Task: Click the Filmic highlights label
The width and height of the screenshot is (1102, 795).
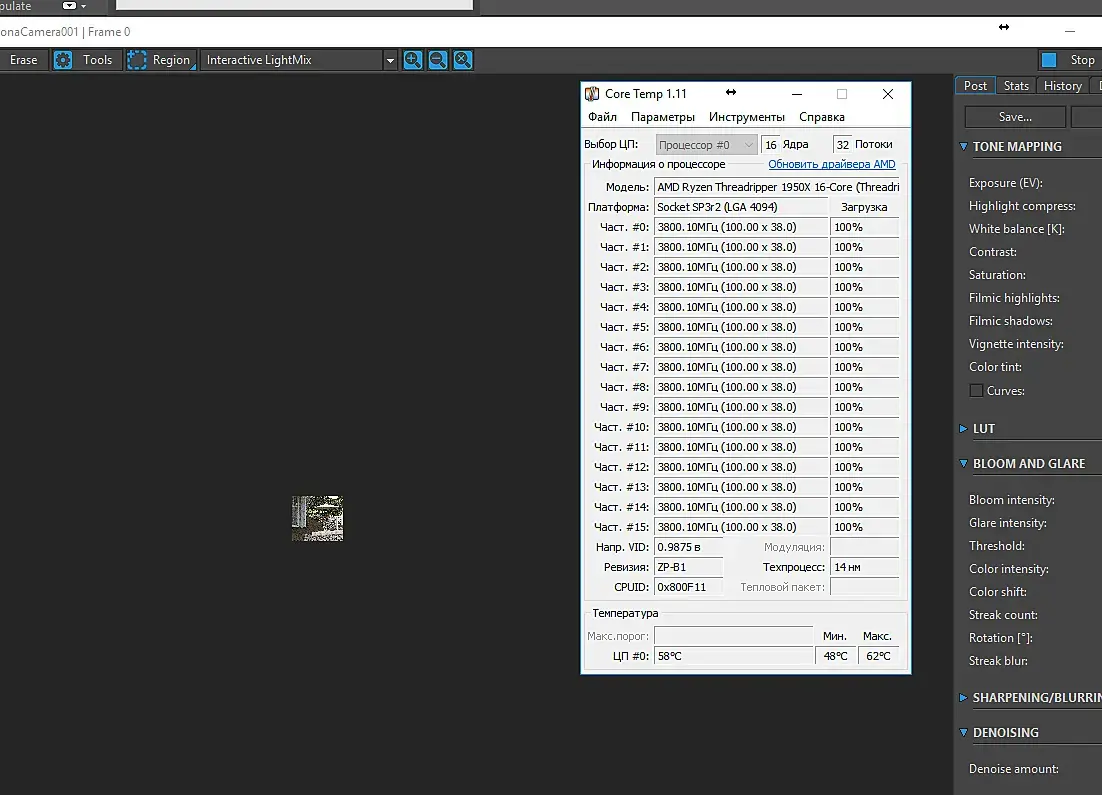Action: point(1013,298)
